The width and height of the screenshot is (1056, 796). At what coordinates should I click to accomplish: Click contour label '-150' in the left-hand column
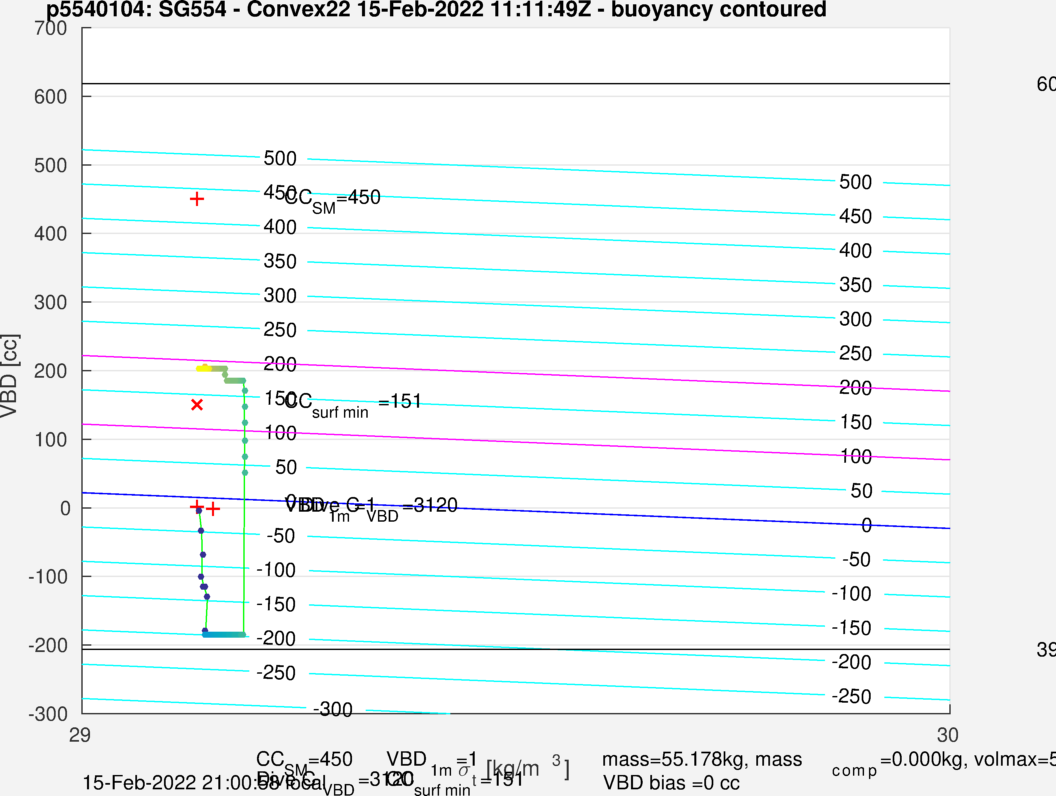(276, 605)
